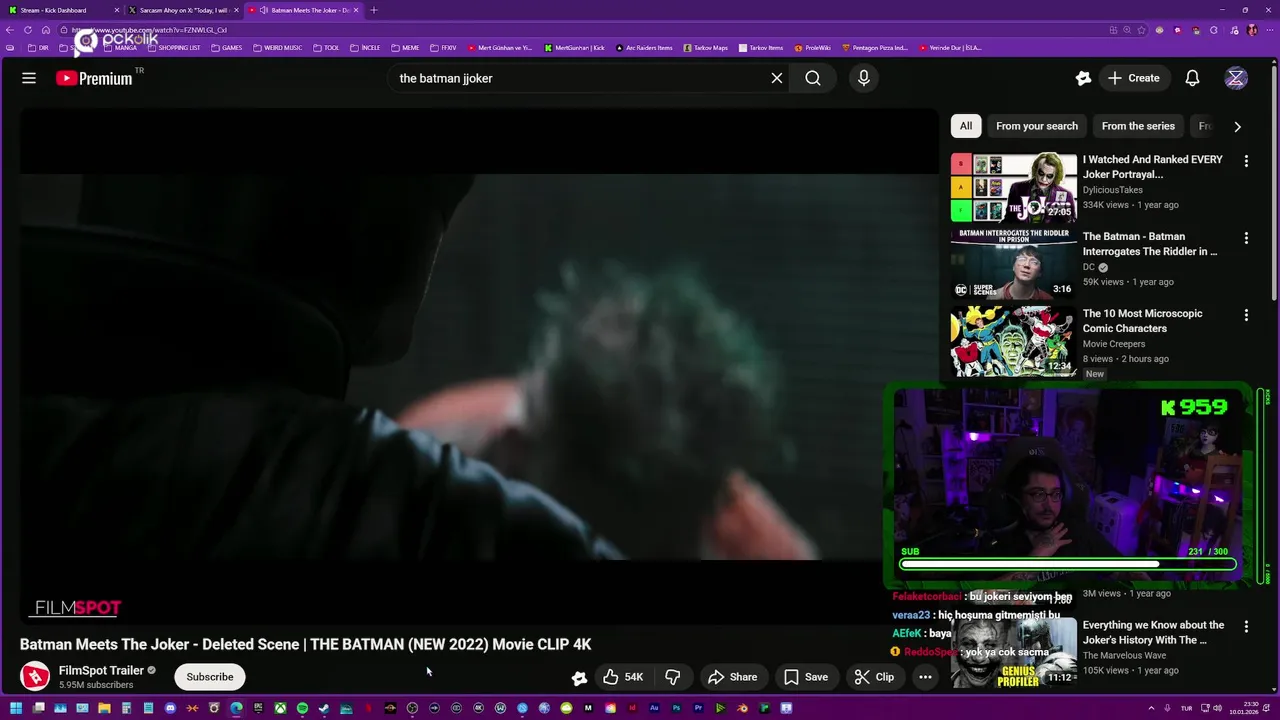The width and height of the screenshot is (1280, 720).
Task: Open FilmSpot Trailer channel avatar
Action: click(35, 677)
